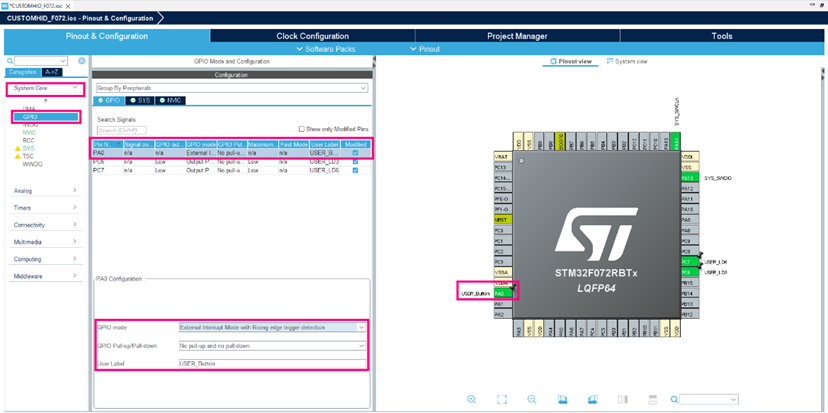
Task: Click the System view icon
Action: click(610, 61)
